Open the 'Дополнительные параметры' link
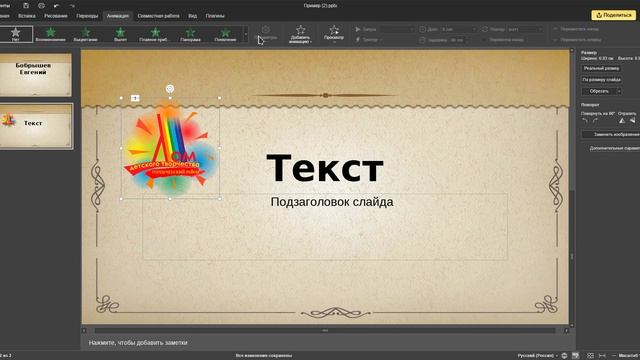This screenshot has width=640, height=360. (x=614, y=148)
